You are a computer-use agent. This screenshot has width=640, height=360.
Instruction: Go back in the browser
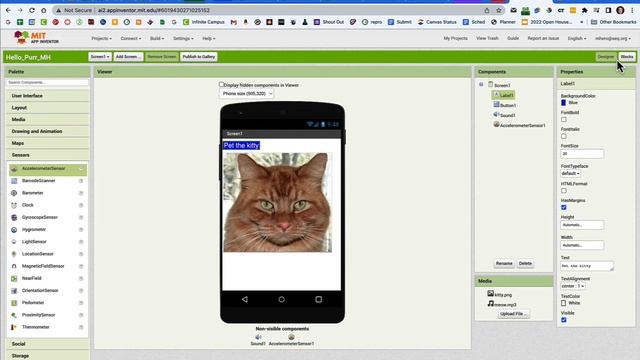pyautogui.click(x=8, y=10)
